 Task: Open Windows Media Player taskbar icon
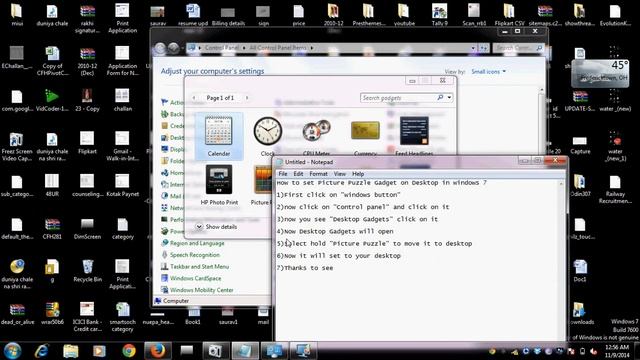(x=99, y=351)
